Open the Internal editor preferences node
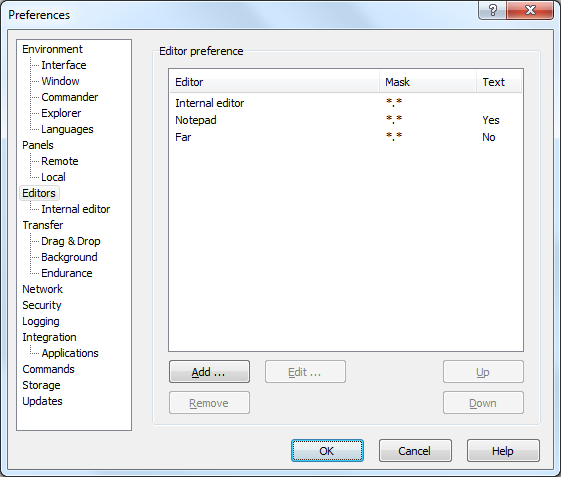The height and width of the screenshot is (477, 561). coord(75,209)
